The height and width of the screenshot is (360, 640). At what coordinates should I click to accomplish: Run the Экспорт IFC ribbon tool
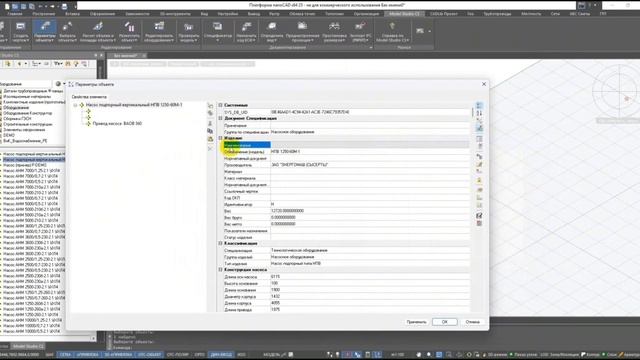(x=360, y=32)
